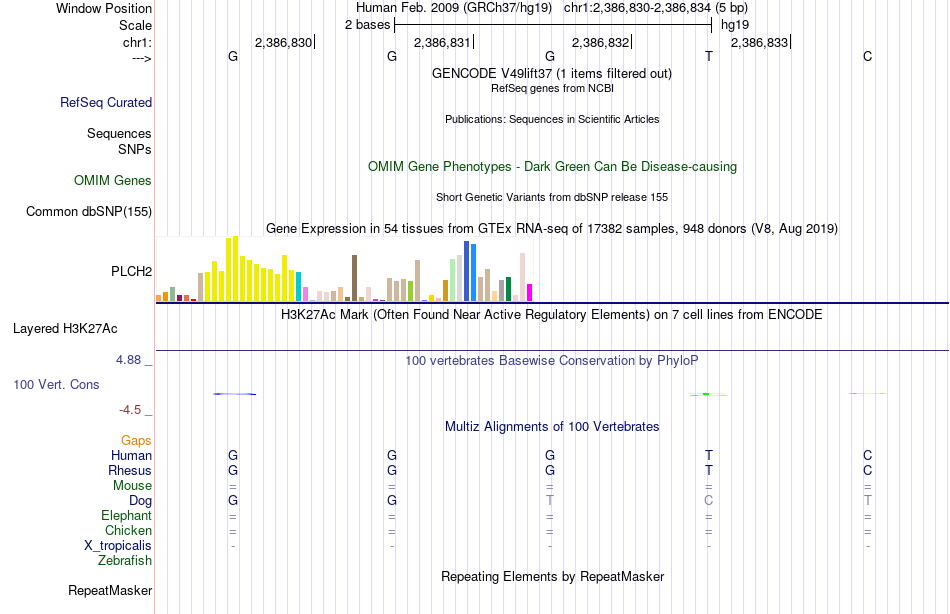The image size is (950, 614).
Task: Click the chr1:2,386,830-2,386,834 (5 bp) position text
Action: click(x=656, y=8)
